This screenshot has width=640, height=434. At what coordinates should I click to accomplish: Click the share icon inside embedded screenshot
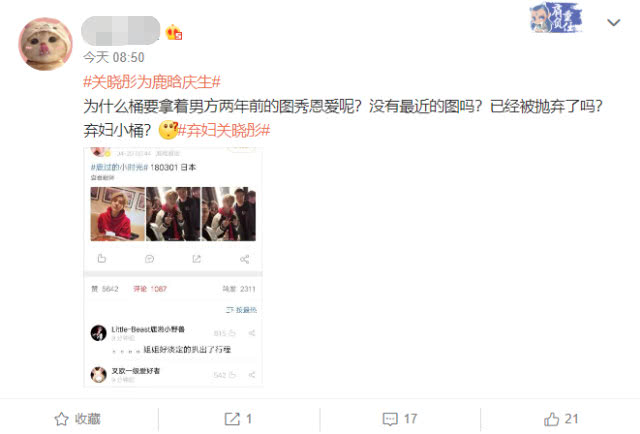coord(244,259)
